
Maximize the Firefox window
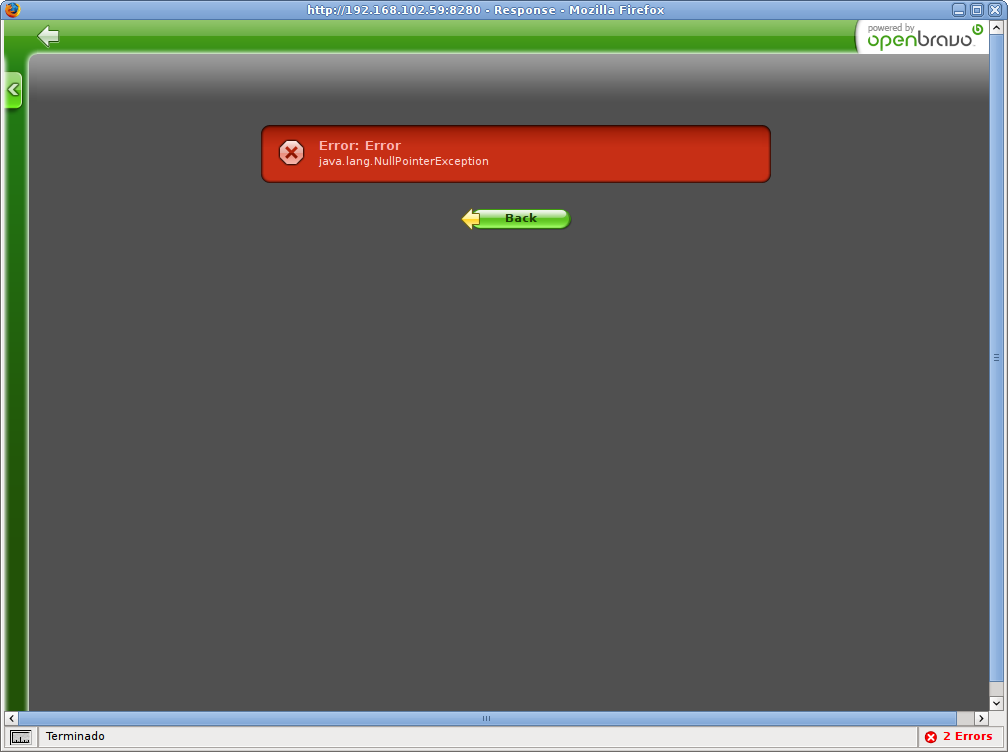(976, 10)
